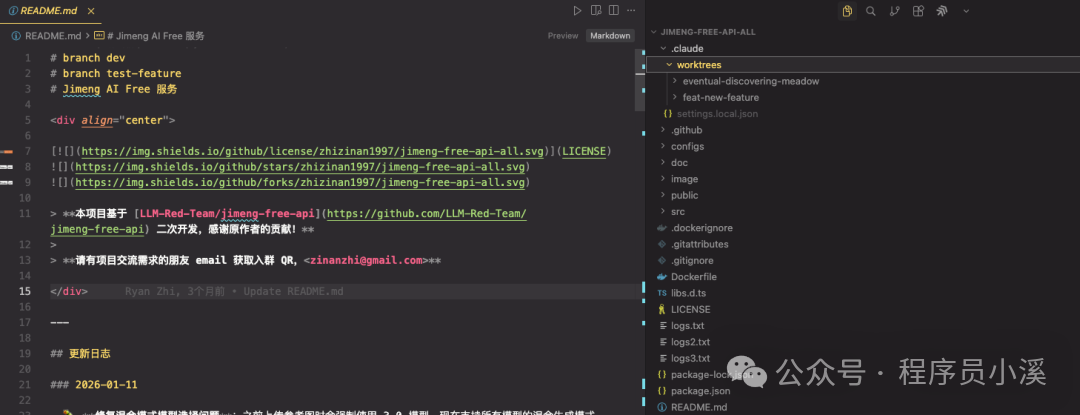The width and height of the screenshot is (1080, 415).
Task: Click the whale icon beside .dockerignore
Action: point(663,228)
